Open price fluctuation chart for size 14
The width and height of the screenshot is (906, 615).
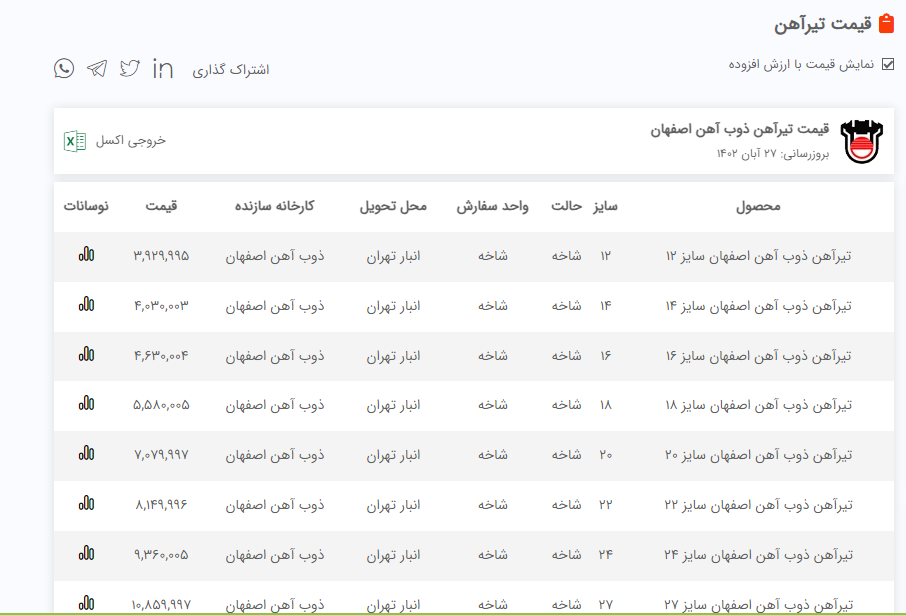[x=87, y=305]
